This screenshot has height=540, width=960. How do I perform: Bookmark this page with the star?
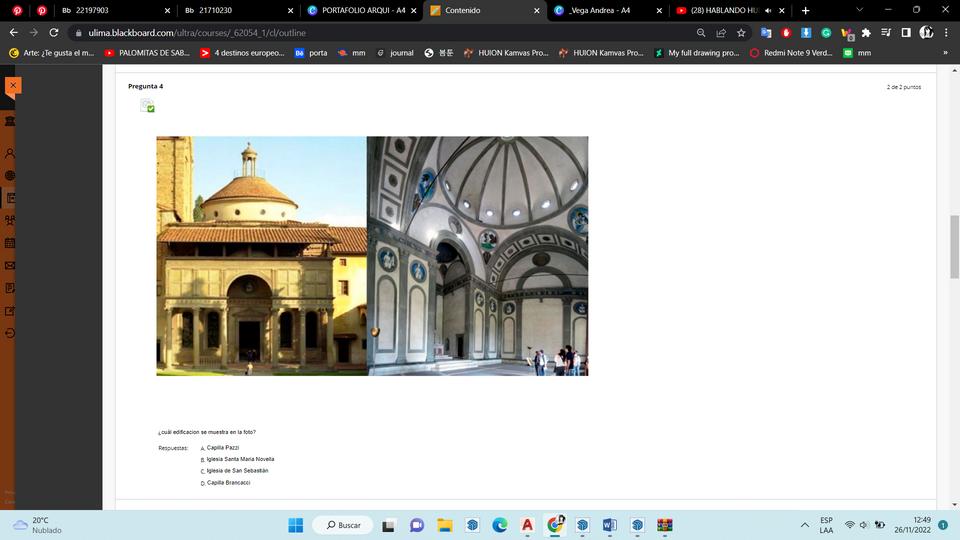click(x=741, y=32)
